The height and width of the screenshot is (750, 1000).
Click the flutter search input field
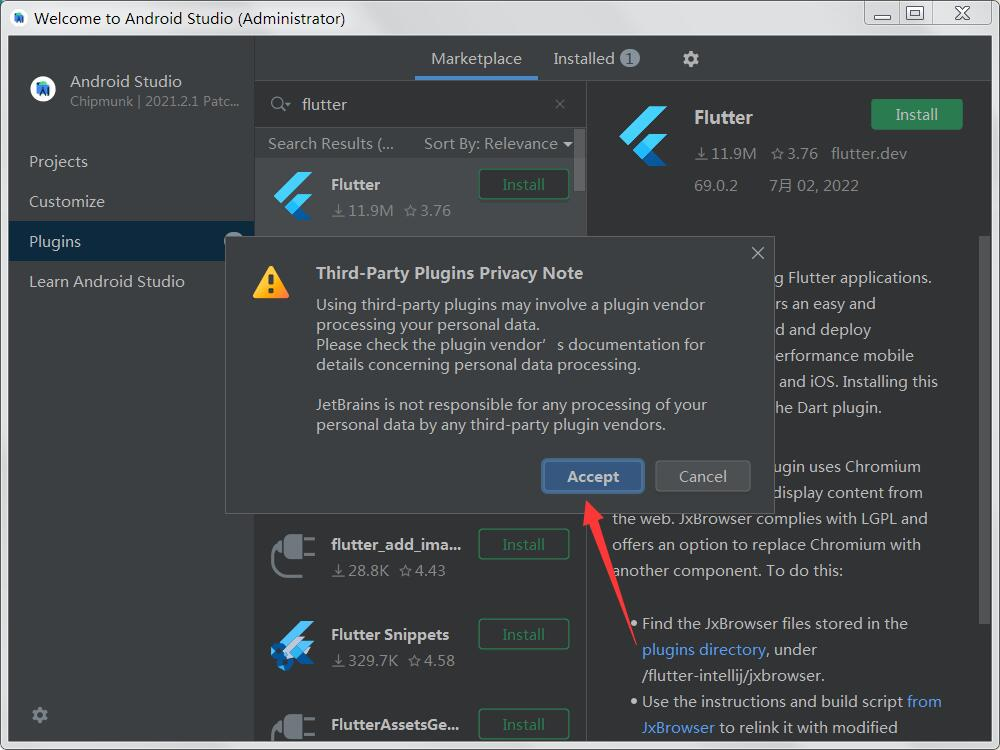coord(421,104)
